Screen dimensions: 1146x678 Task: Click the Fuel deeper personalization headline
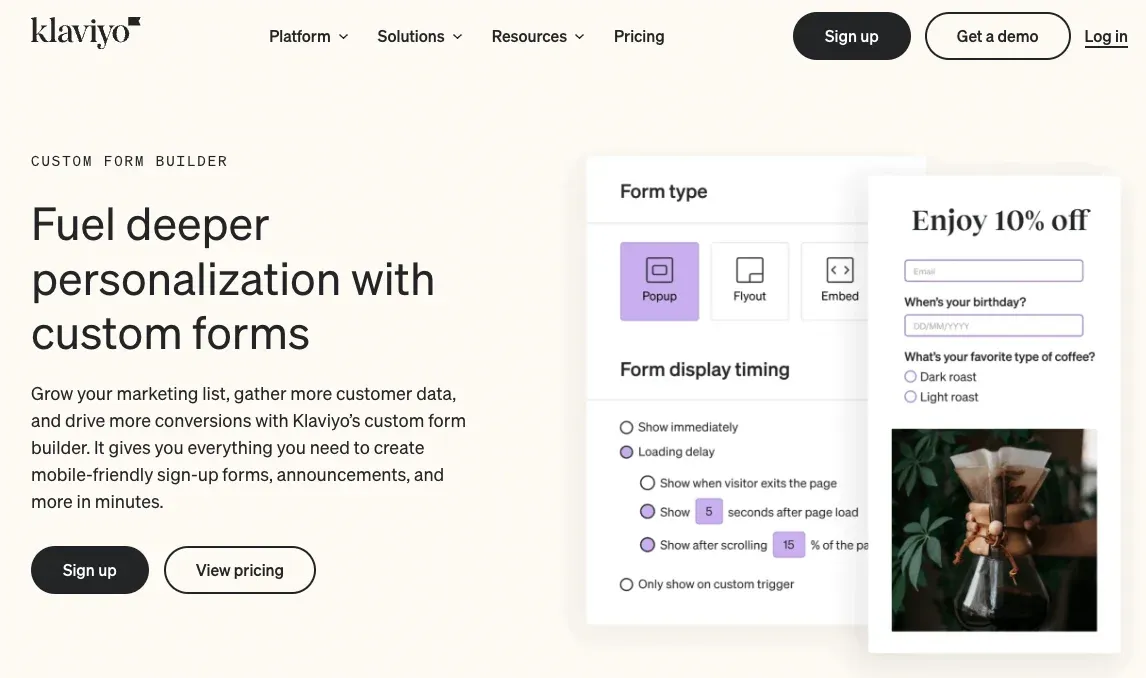pos(233,279)
